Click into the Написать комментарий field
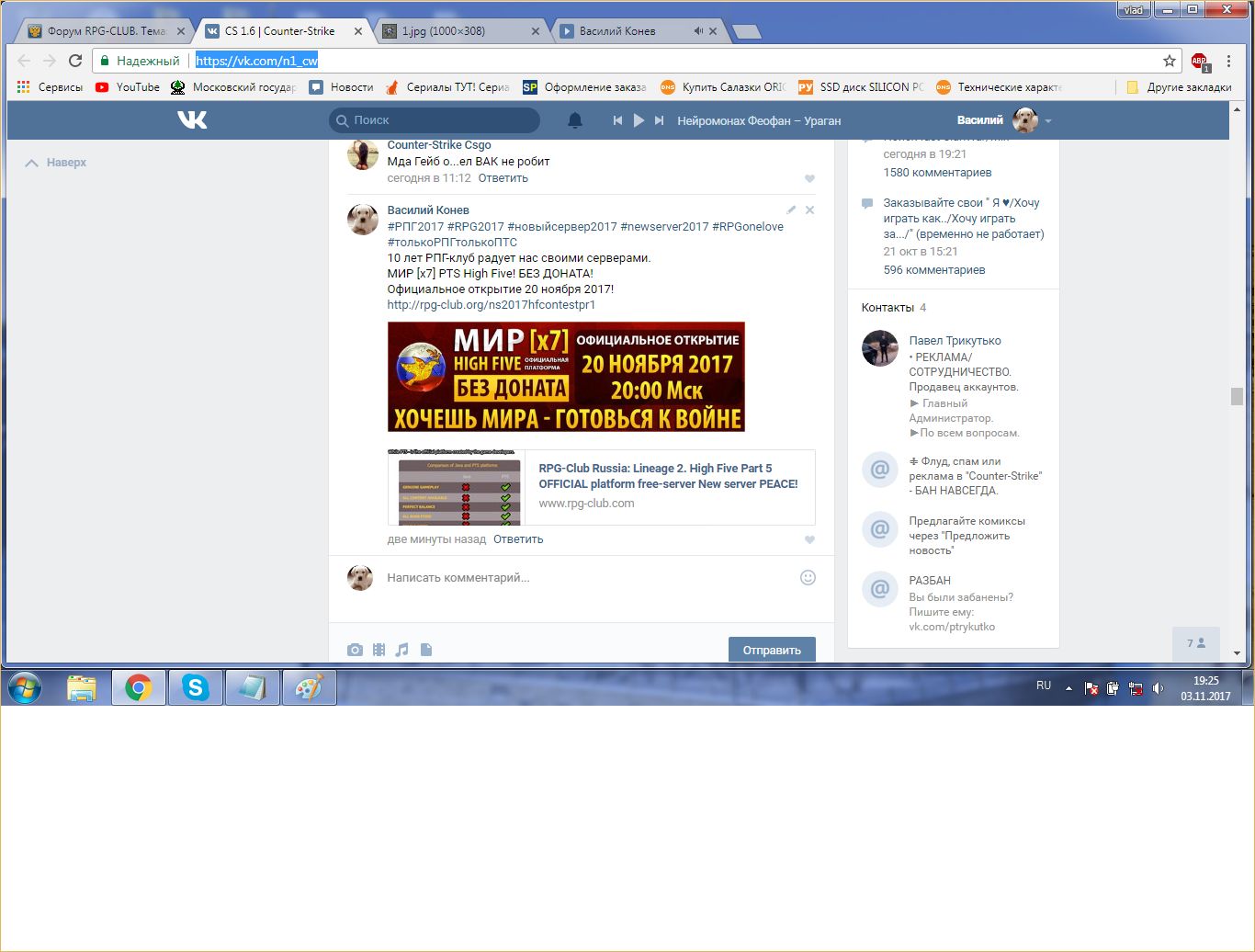 pyautogui.click(x=588, y=578)
